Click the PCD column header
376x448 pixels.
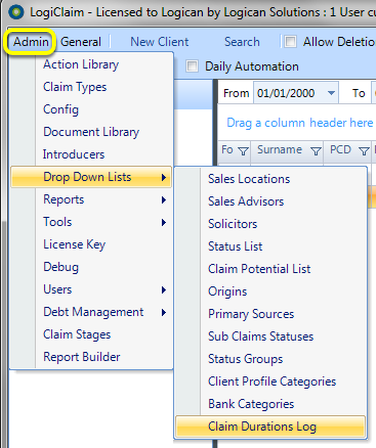tap(347, 150)
